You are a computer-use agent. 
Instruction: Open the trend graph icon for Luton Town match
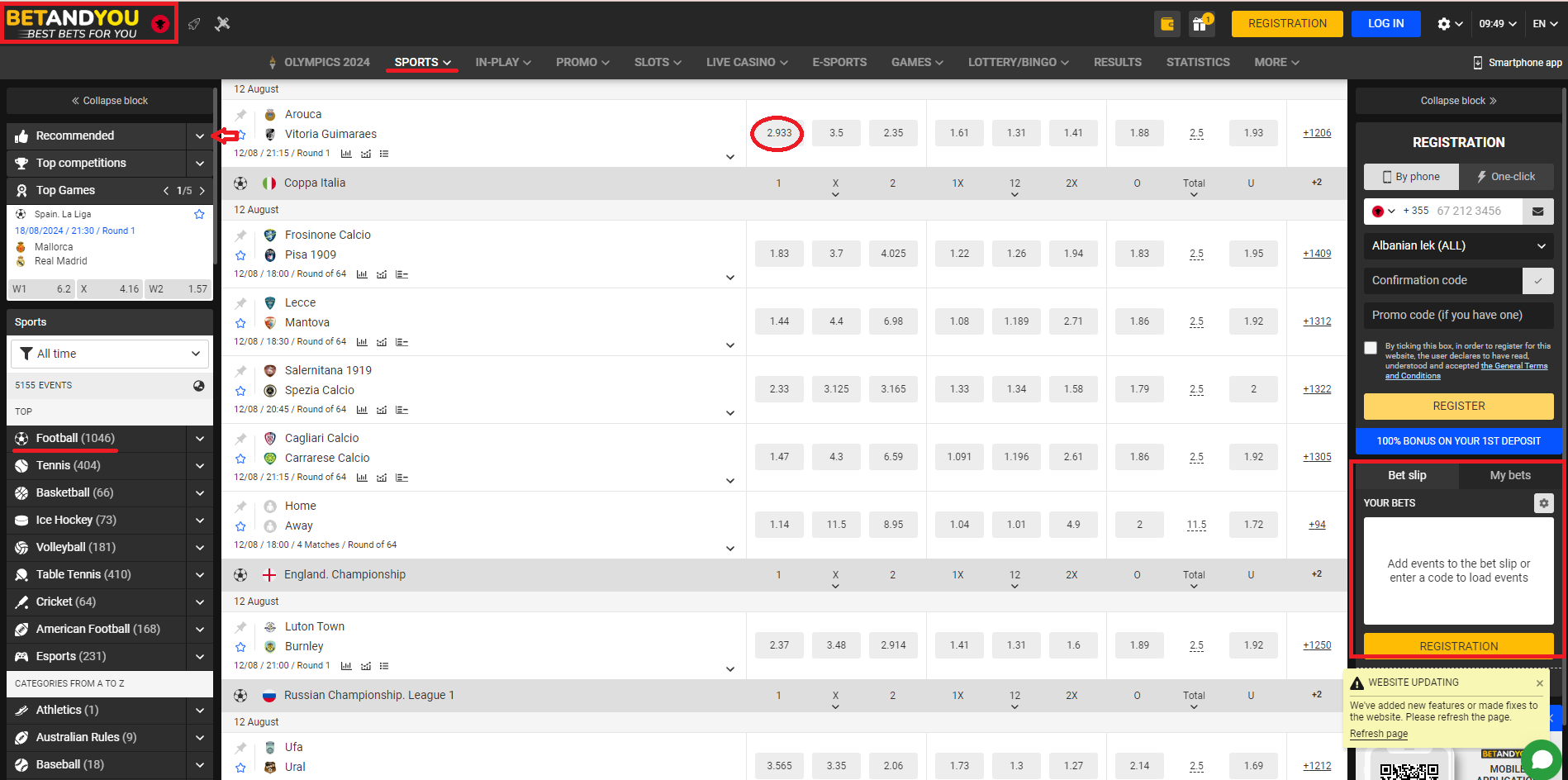tap(366, 666)
